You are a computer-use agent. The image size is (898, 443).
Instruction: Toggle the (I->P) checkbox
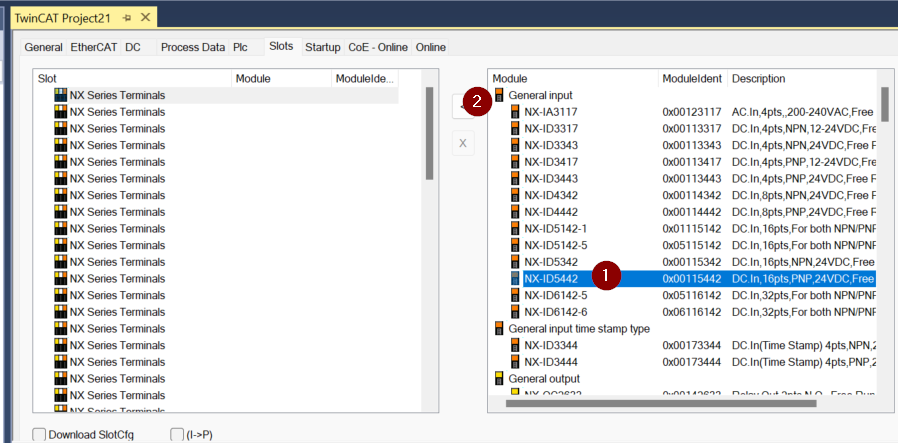pos(176,434)
